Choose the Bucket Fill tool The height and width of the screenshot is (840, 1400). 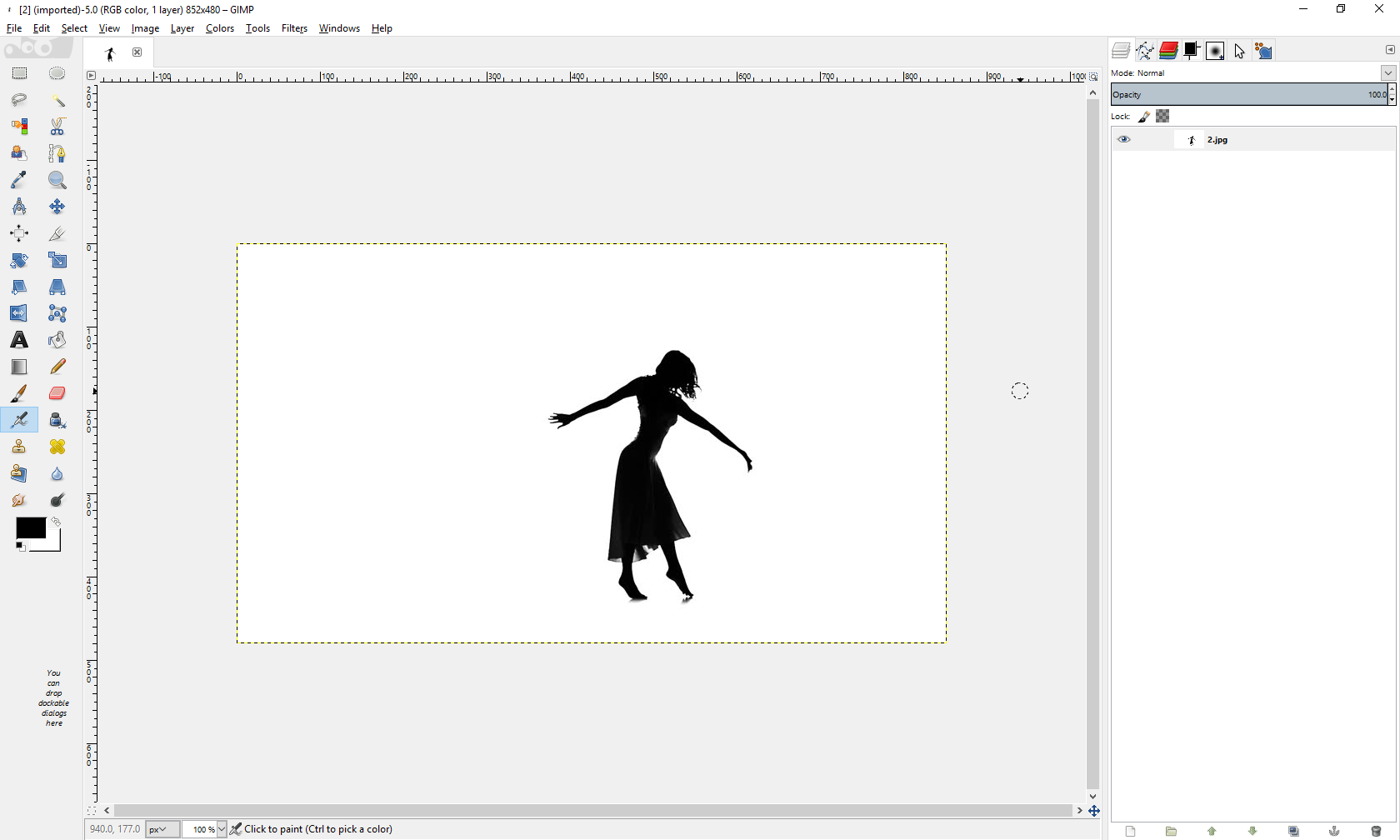coord(57,340)
